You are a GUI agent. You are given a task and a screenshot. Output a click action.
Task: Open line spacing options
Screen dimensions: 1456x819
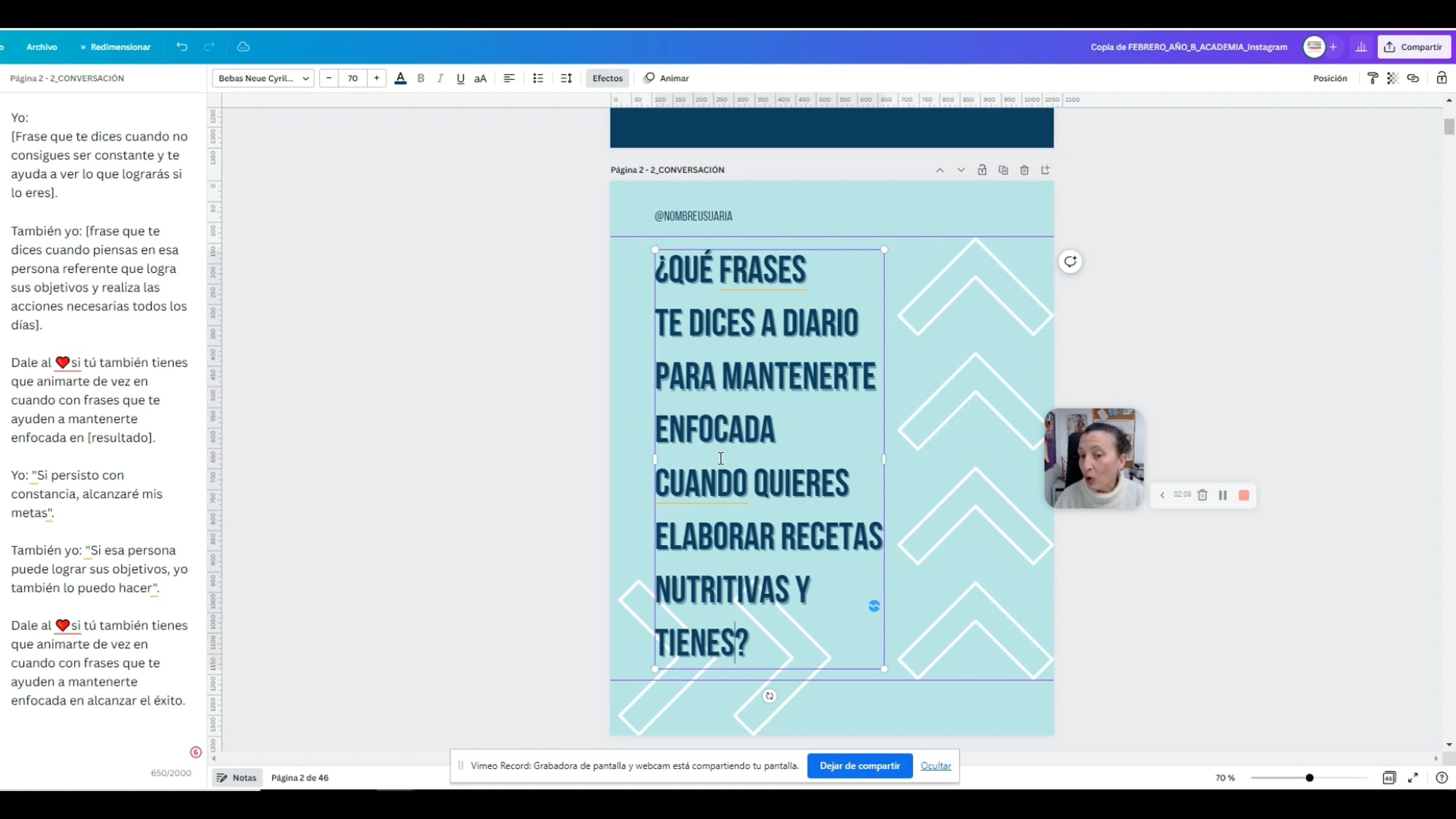566,78
